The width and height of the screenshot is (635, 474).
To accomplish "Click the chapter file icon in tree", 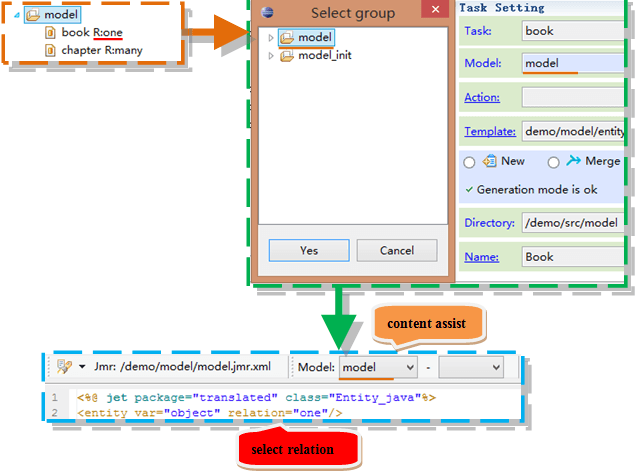I will pyautogui.click(x=50, y=50).
